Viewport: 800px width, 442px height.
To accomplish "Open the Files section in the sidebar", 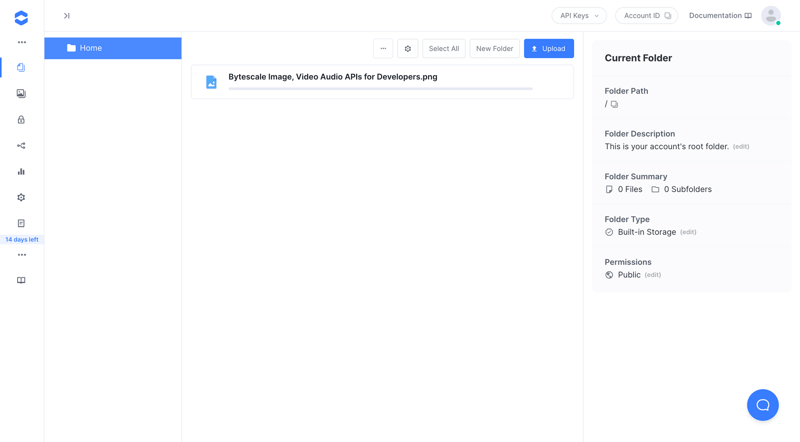I will pyautogui.click(x=21, y=67).
